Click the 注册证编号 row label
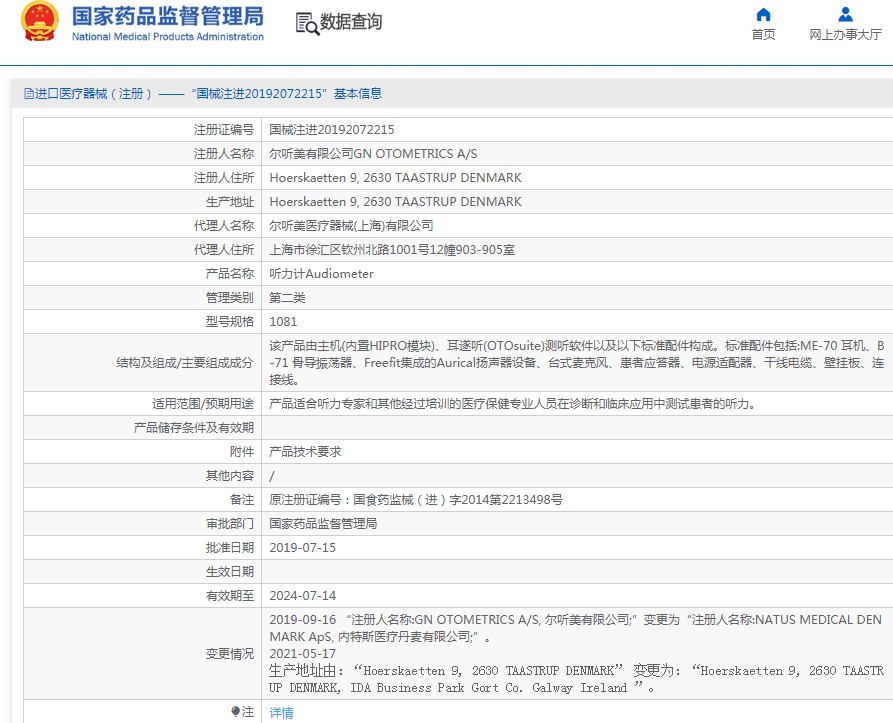The height and width of the screenshot is (723, 893). [x=223, y=130]
